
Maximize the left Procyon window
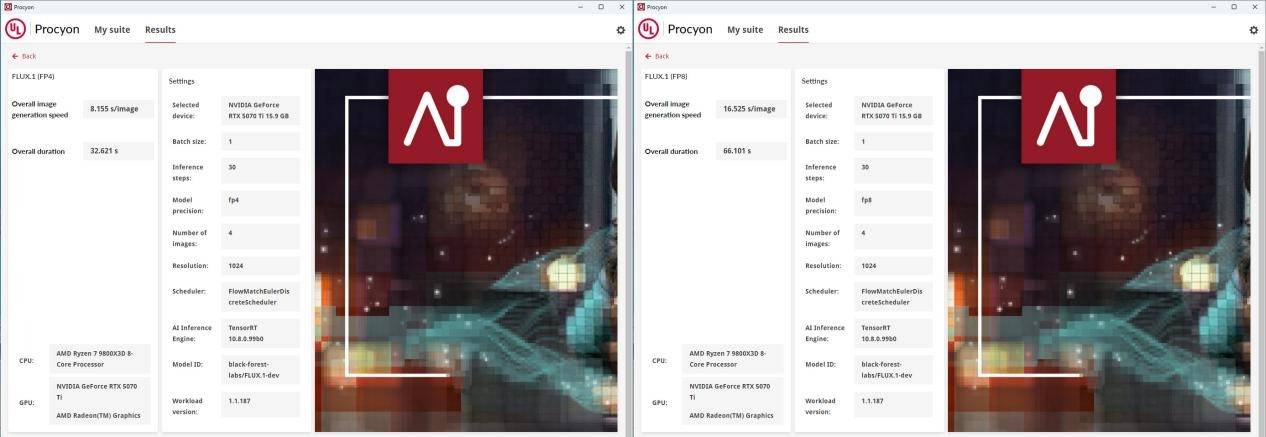(601, 6)
